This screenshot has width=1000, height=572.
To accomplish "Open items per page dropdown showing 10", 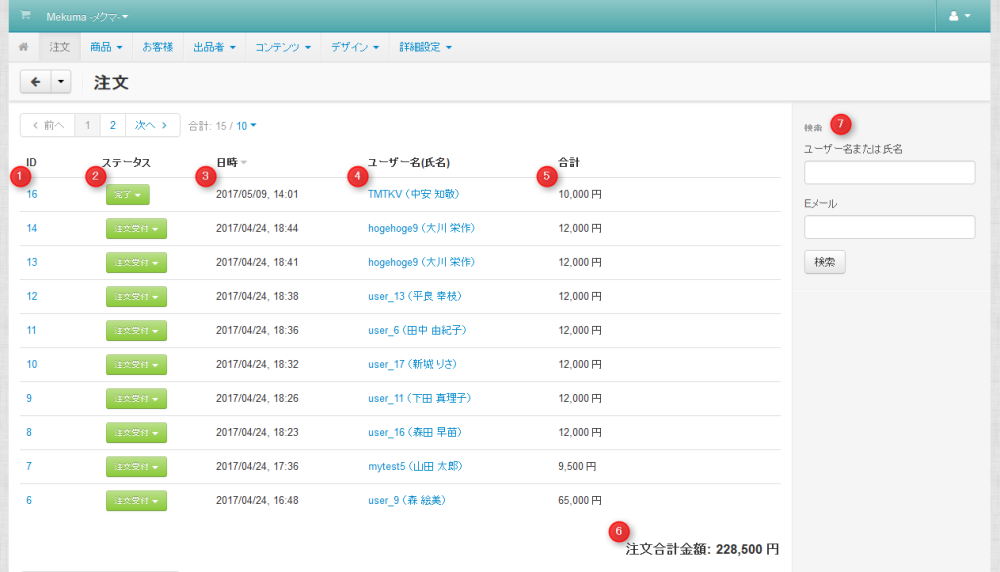I will (x=246, y=126).
